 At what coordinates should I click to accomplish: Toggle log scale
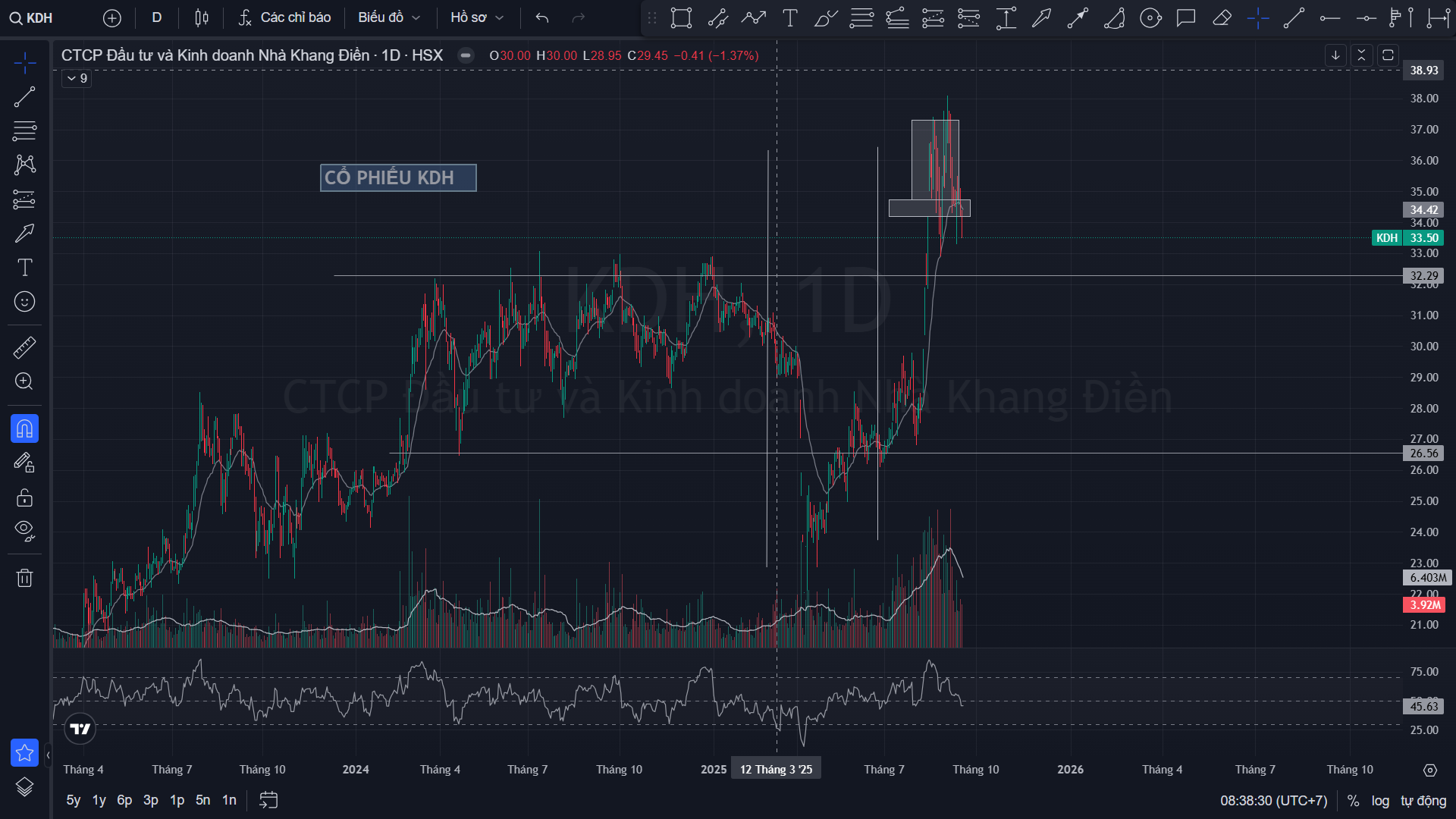click(1380, 801)
